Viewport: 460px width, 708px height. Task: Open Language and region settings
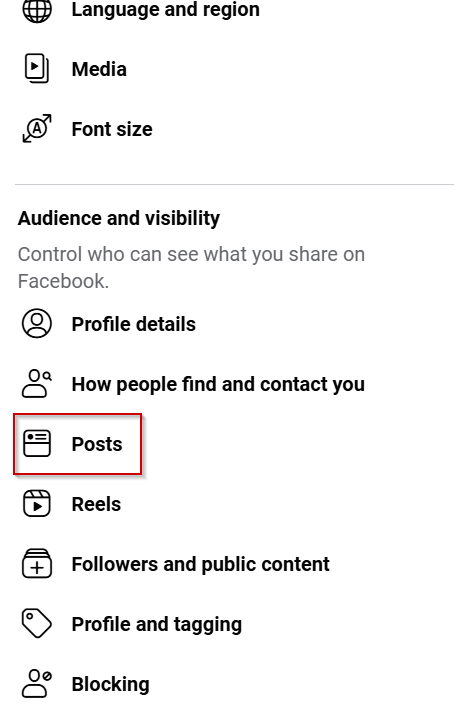pyautogui.click(x=166, y=9)
